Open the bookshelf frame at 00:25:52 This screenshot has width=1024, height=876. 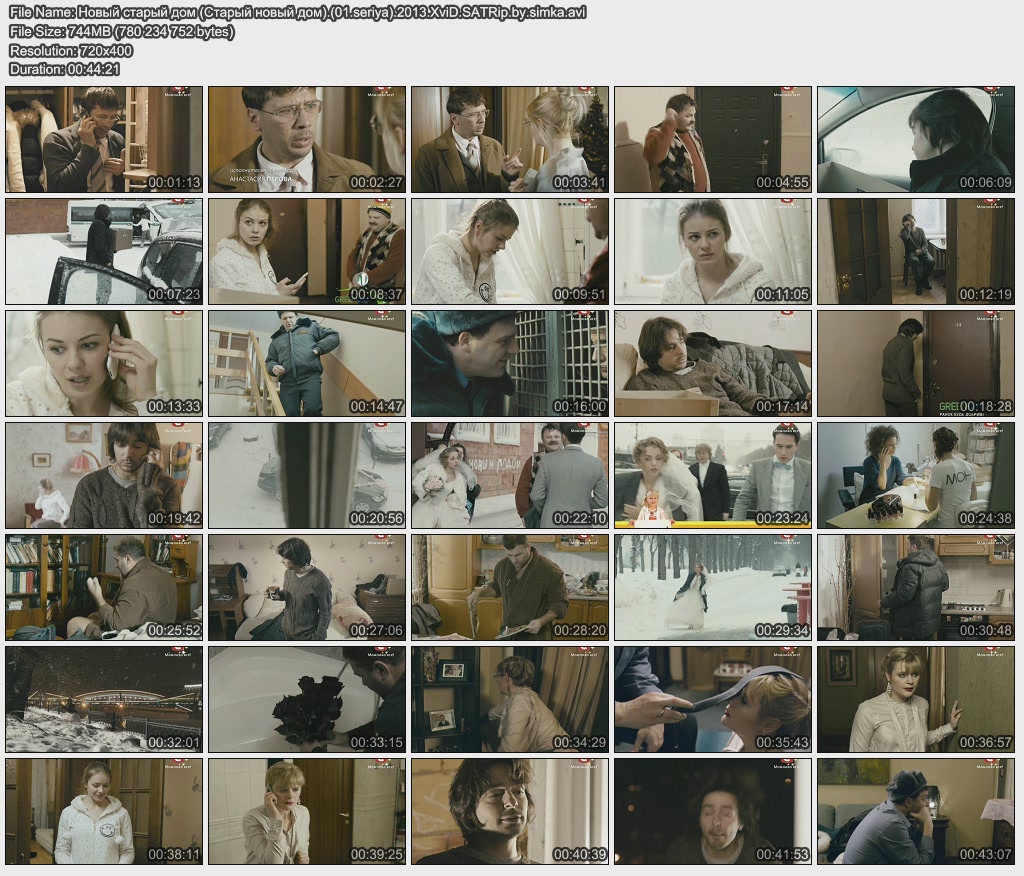(x=104, y=587)
